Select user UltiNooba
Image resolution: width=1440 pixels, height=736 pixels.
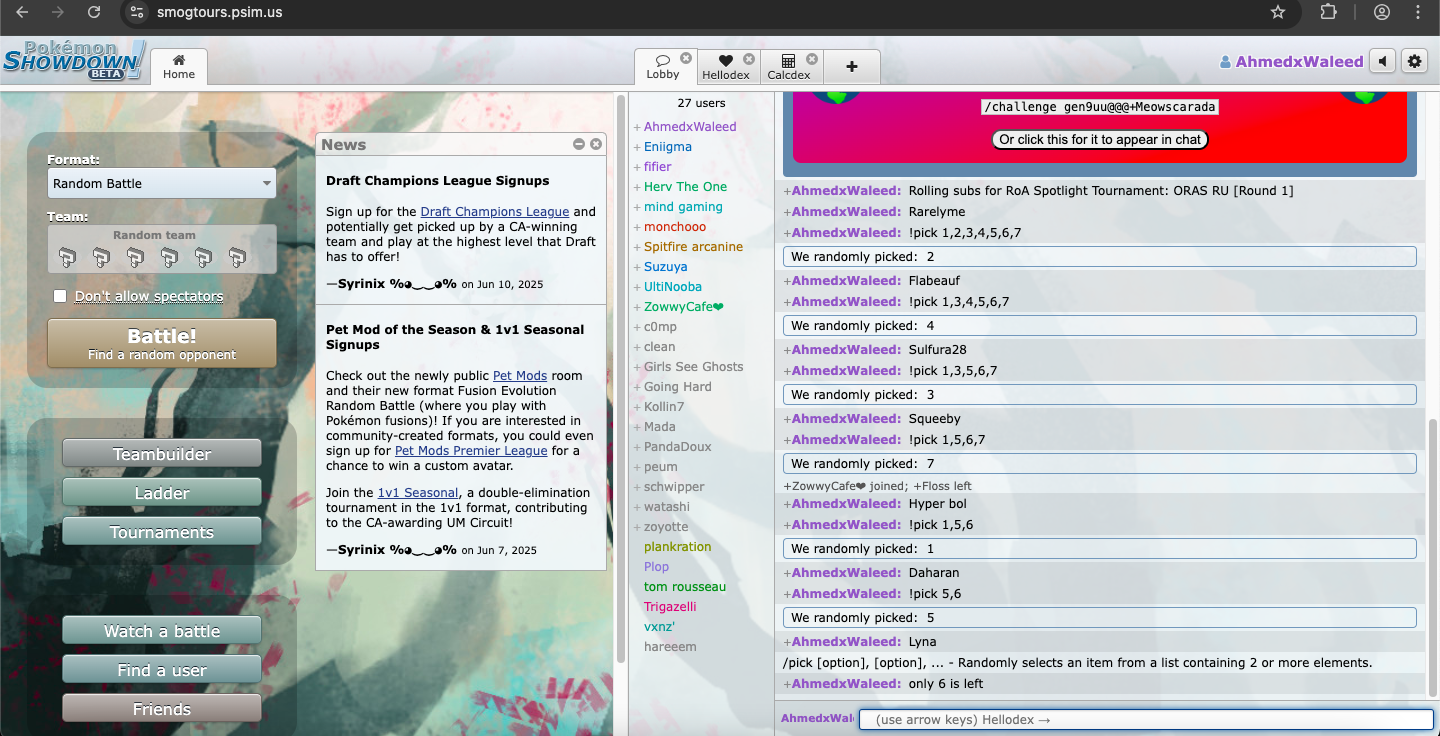click(673, 287)
